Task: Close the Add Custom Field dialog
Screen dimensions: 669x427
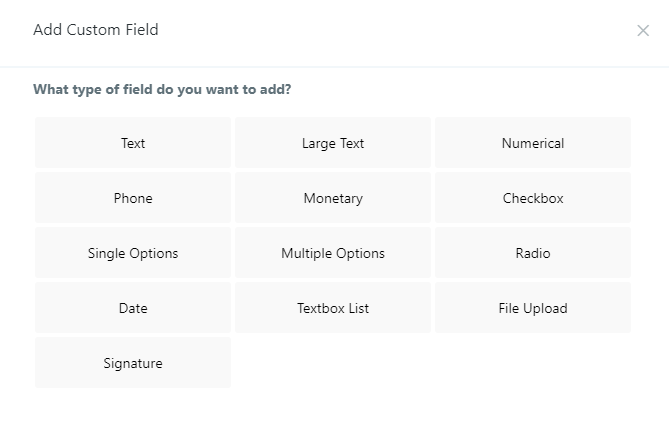Action: (643, 31)
